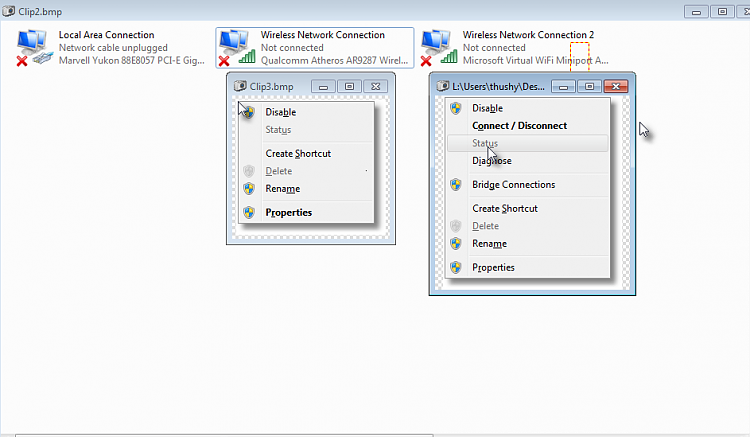Click the Clip2.bmp title bar icon
Viewport: 750px width, 437px height.
point(9,11)
